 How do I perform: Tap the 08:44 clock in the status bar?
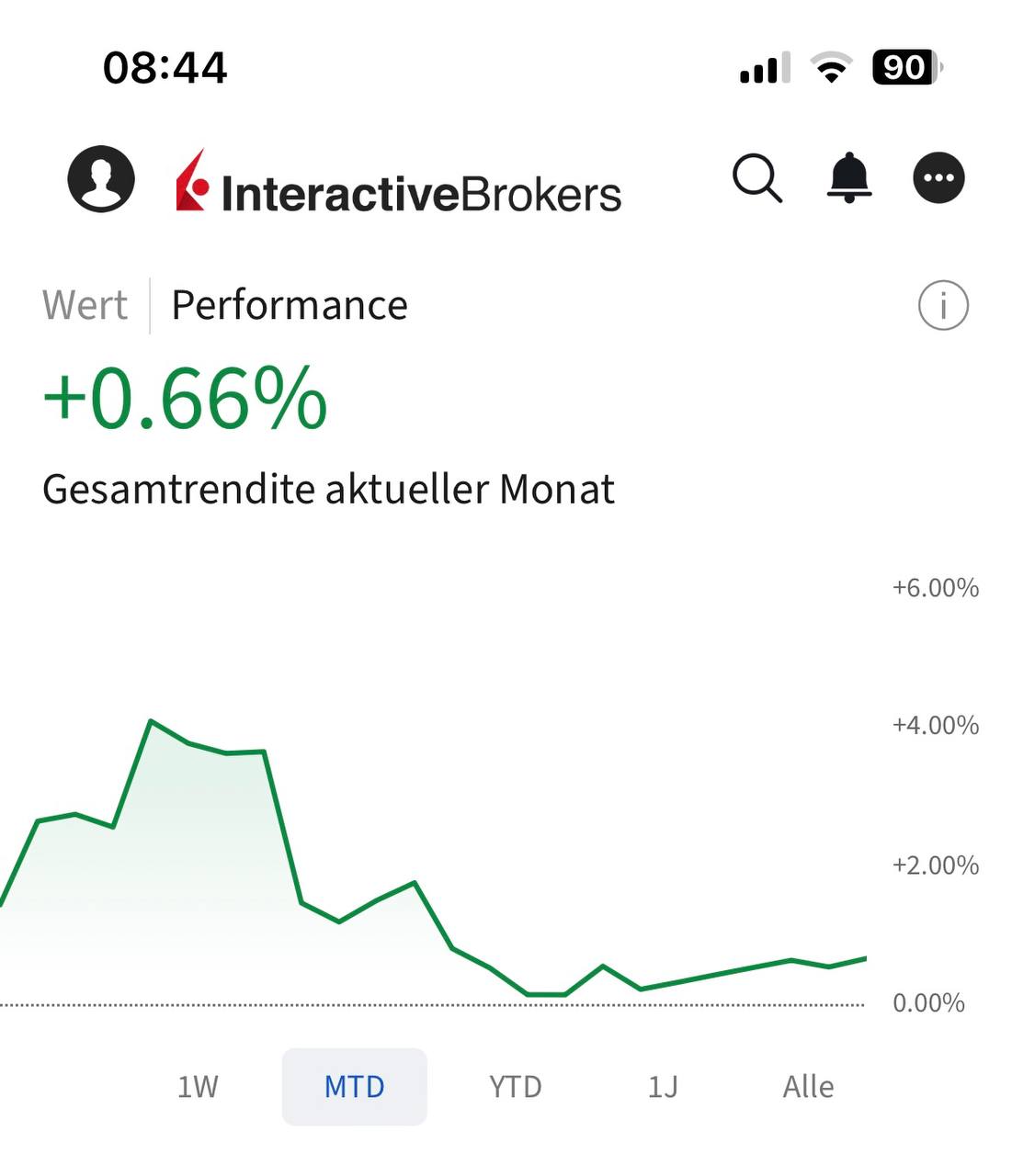pos(165,68)
